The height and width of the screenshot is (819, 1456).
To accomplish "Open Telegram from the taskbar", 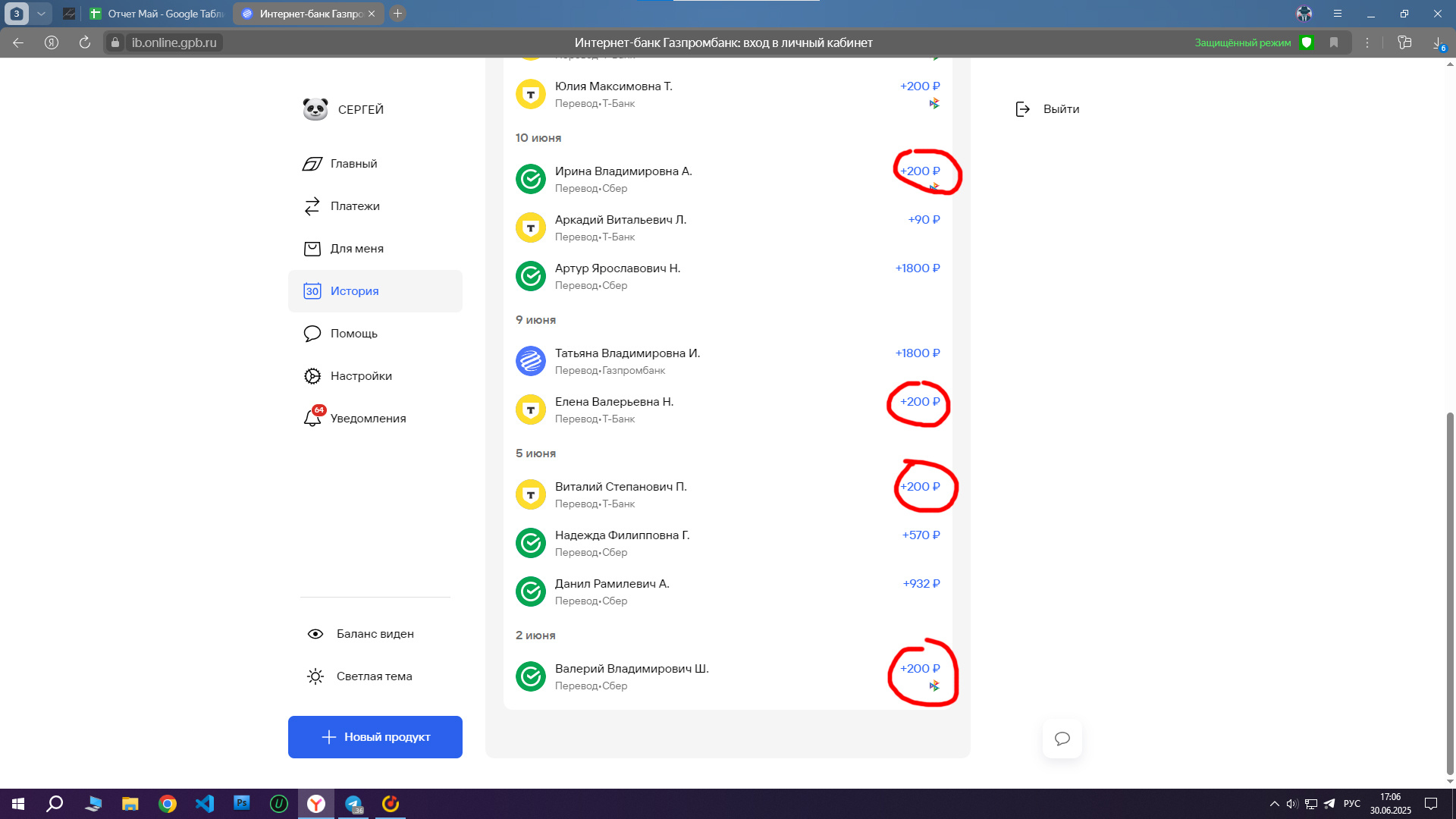I will click(353, 804).
